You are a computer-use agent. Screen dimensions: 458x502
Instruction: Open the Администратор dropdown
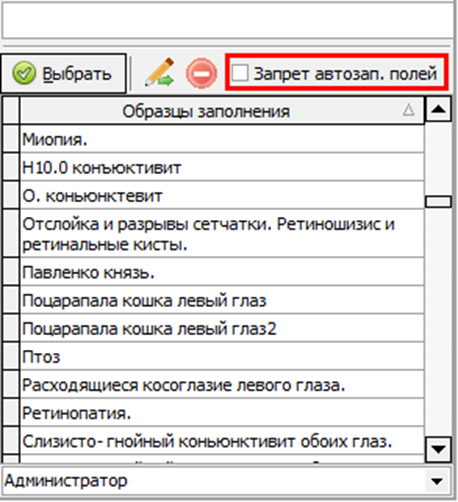[x=436, y=481]
